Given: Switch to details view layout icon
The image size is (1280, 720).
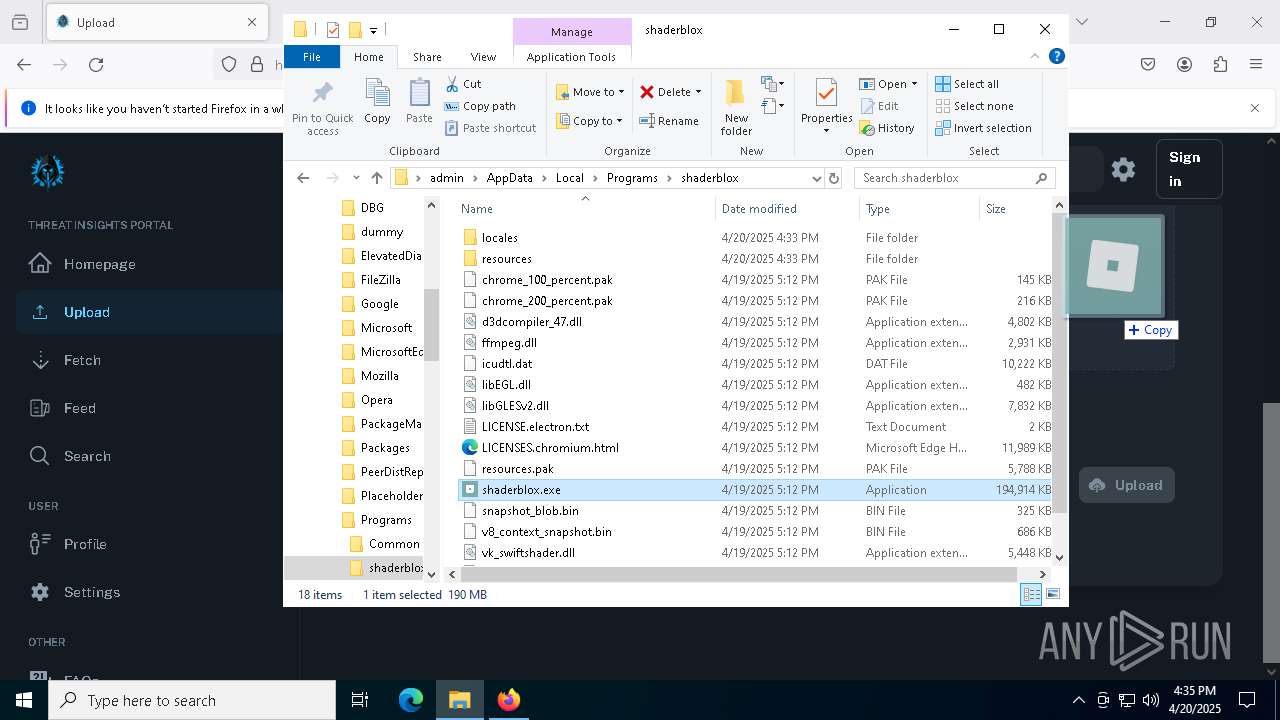Looking at the screenshot, I should pyautogui.click(x=1031, y=594).
